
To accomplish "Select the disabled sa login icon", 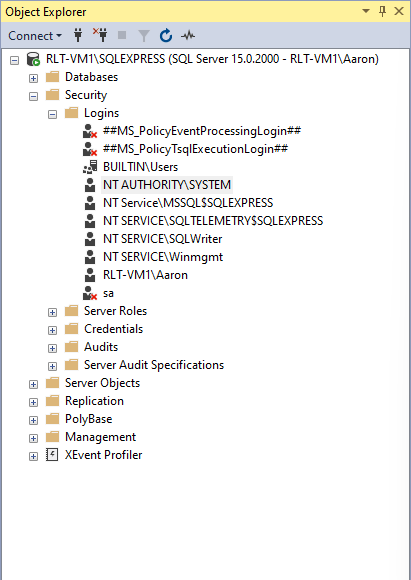I will click(x=90, y=293).
